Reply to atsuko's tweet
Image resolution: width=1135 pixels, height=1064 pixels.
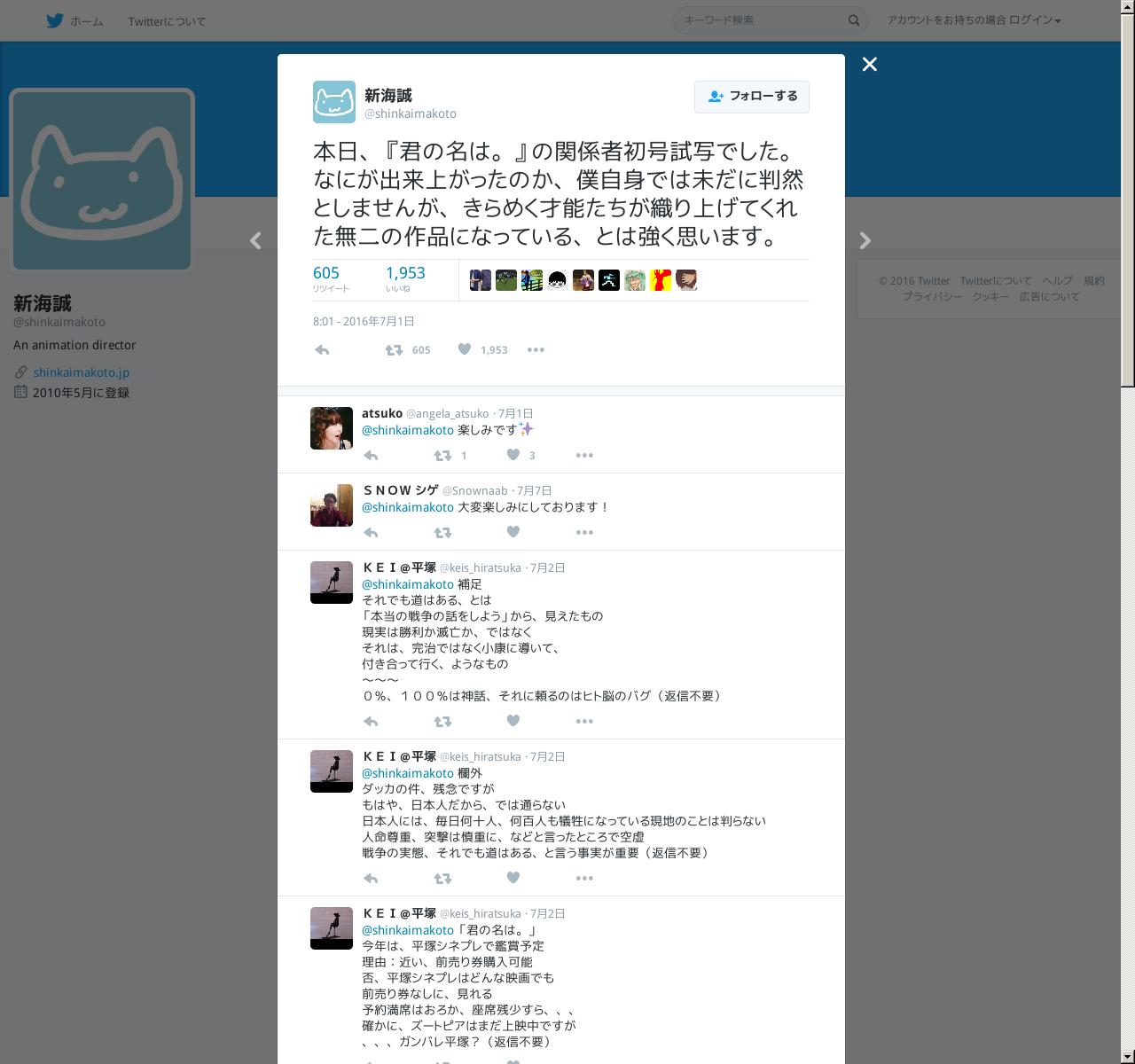371,456
